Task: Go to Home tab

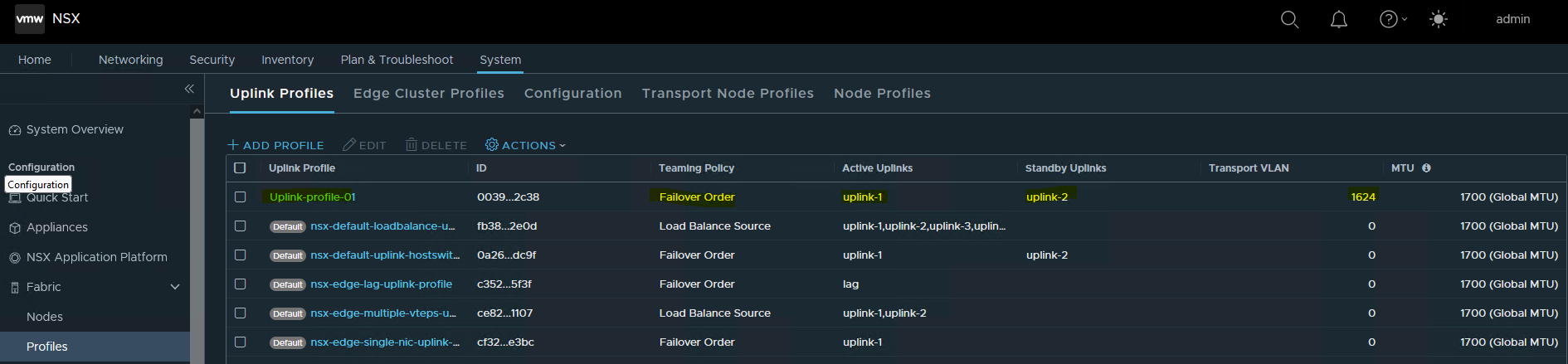Action: click(x=35, y=60)
